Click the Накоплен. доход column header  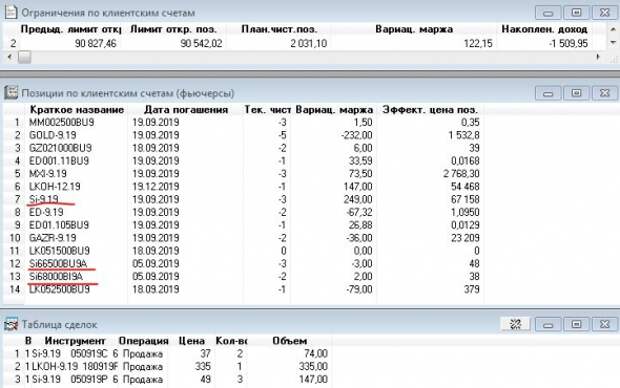pos(544,29)
